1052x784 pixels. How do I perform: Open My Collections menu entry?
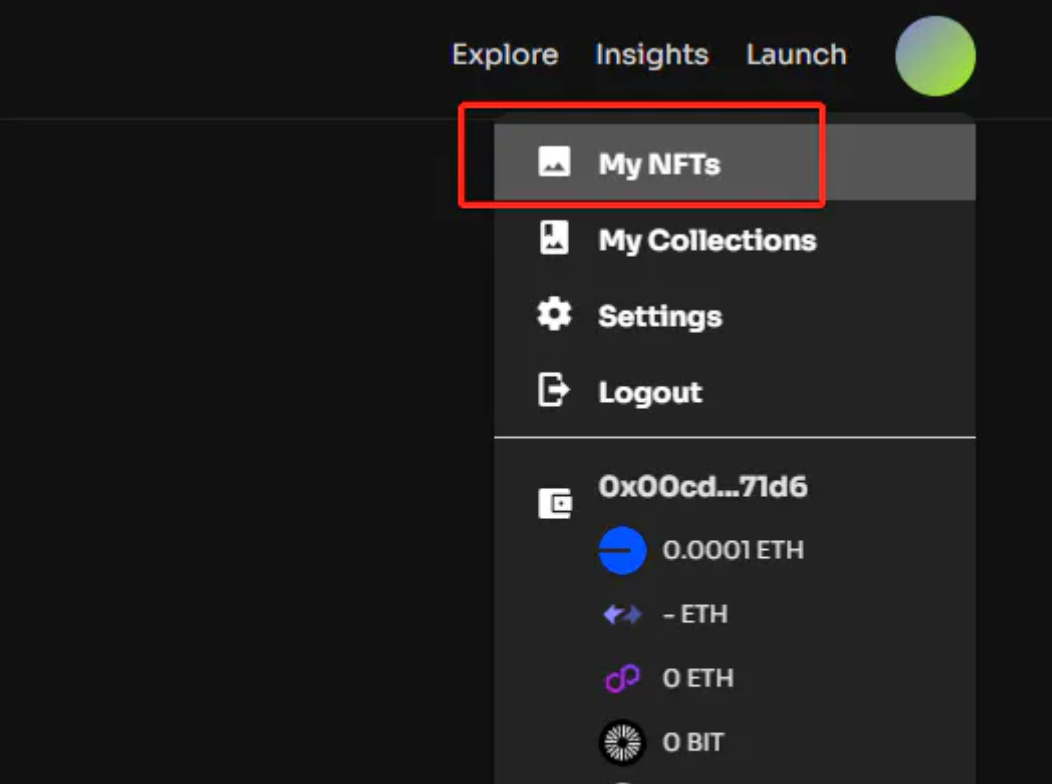click(x=735, y=239)
